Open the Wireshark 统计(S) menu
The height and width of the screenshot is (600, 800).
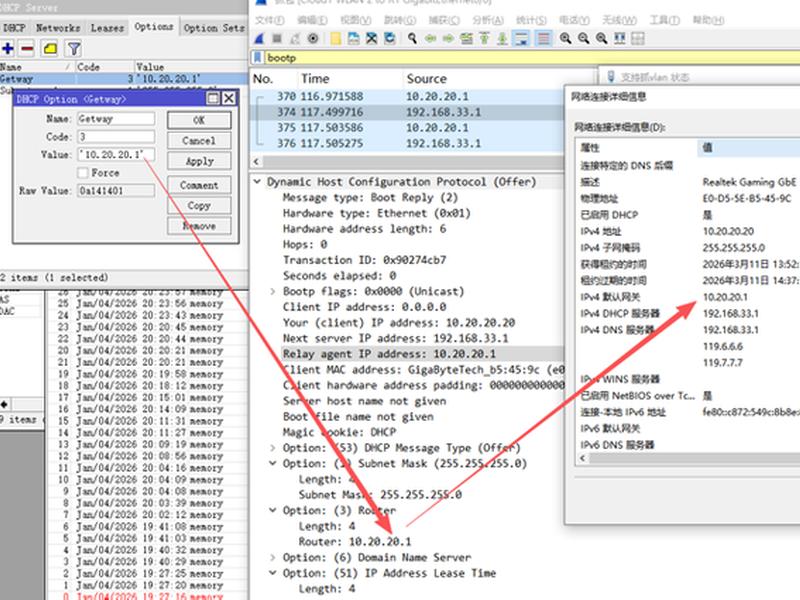click(x=531, y=20)
